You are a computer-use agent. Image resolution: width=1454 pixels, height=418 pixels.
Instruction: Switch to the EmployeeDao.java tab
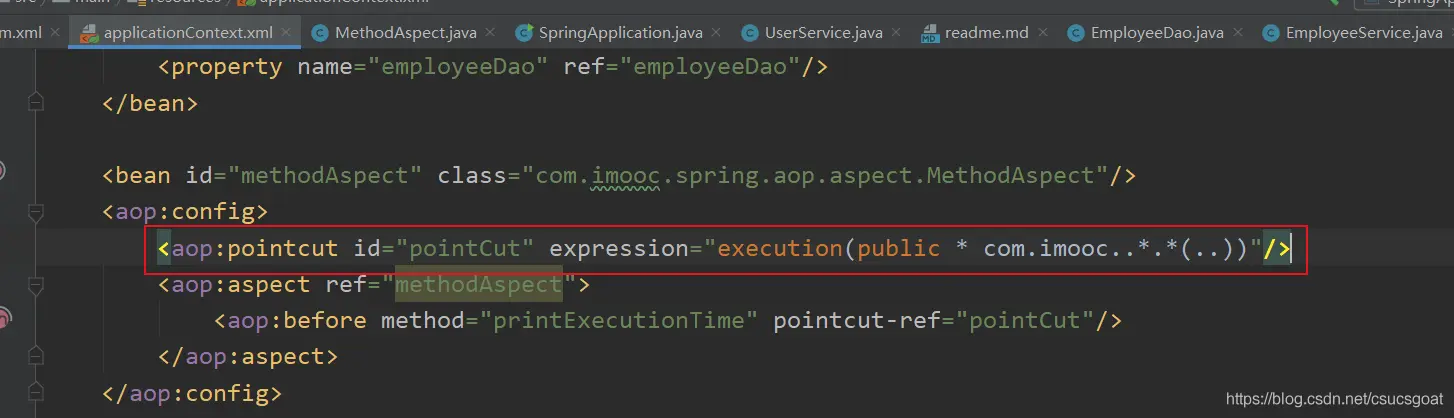[1156, 33]
